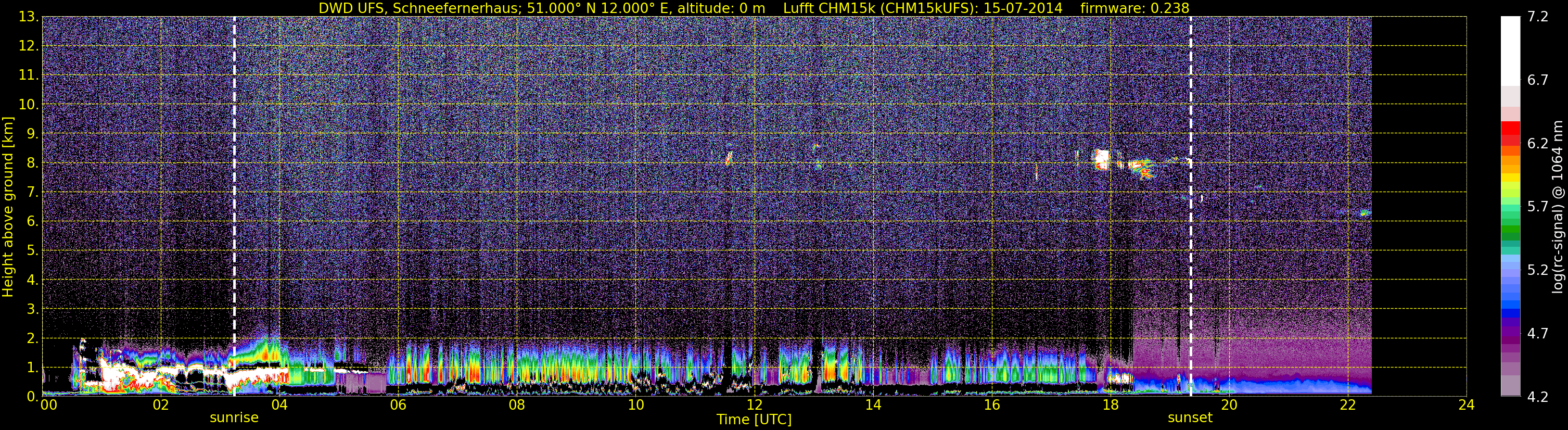This screenshot has height=430, width=1568.
Task: Click the '13.' tick on the height axis
Action: click(29, 17)
